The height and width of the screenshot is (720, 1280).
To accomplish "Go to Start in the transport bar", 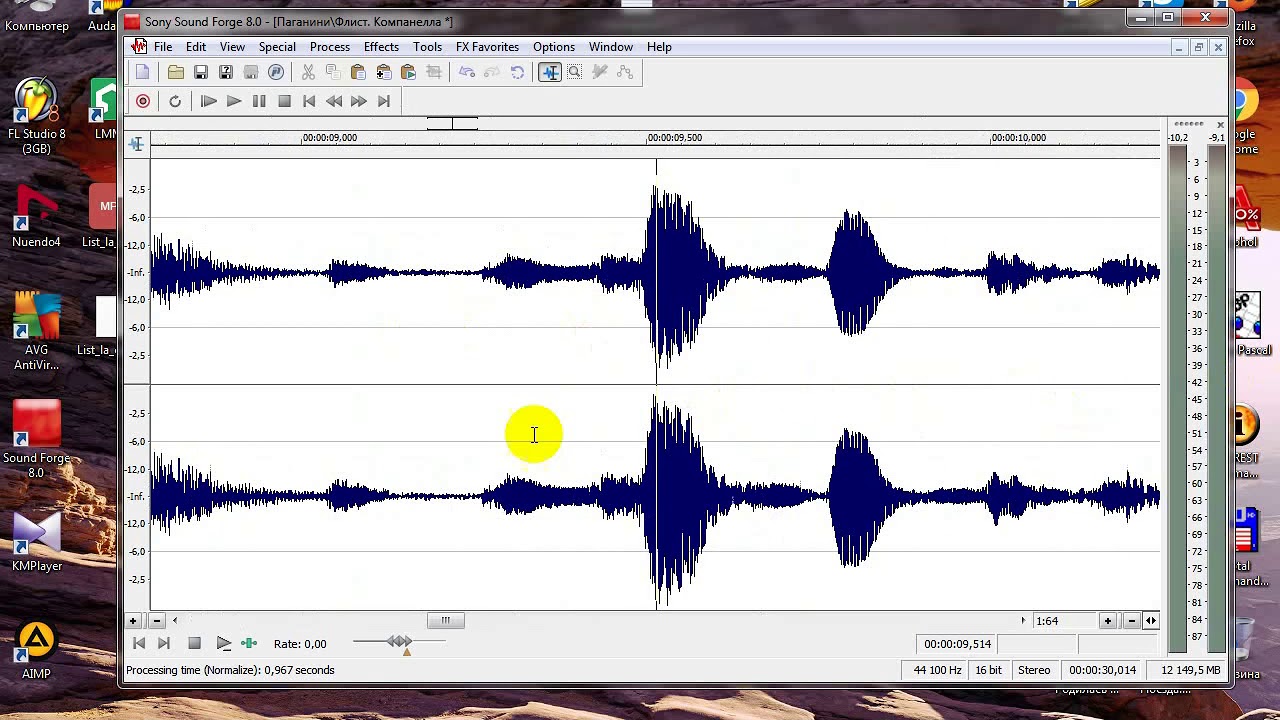I will click(309, 101).
